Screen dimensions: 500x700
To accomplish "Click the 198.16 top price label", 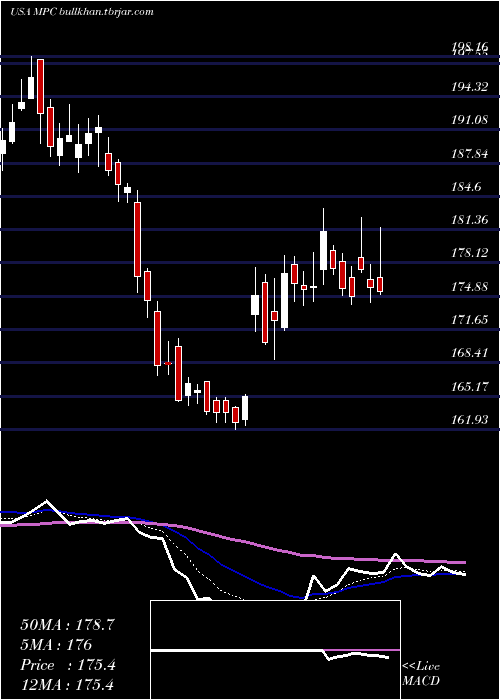I will tap(469, 47).
